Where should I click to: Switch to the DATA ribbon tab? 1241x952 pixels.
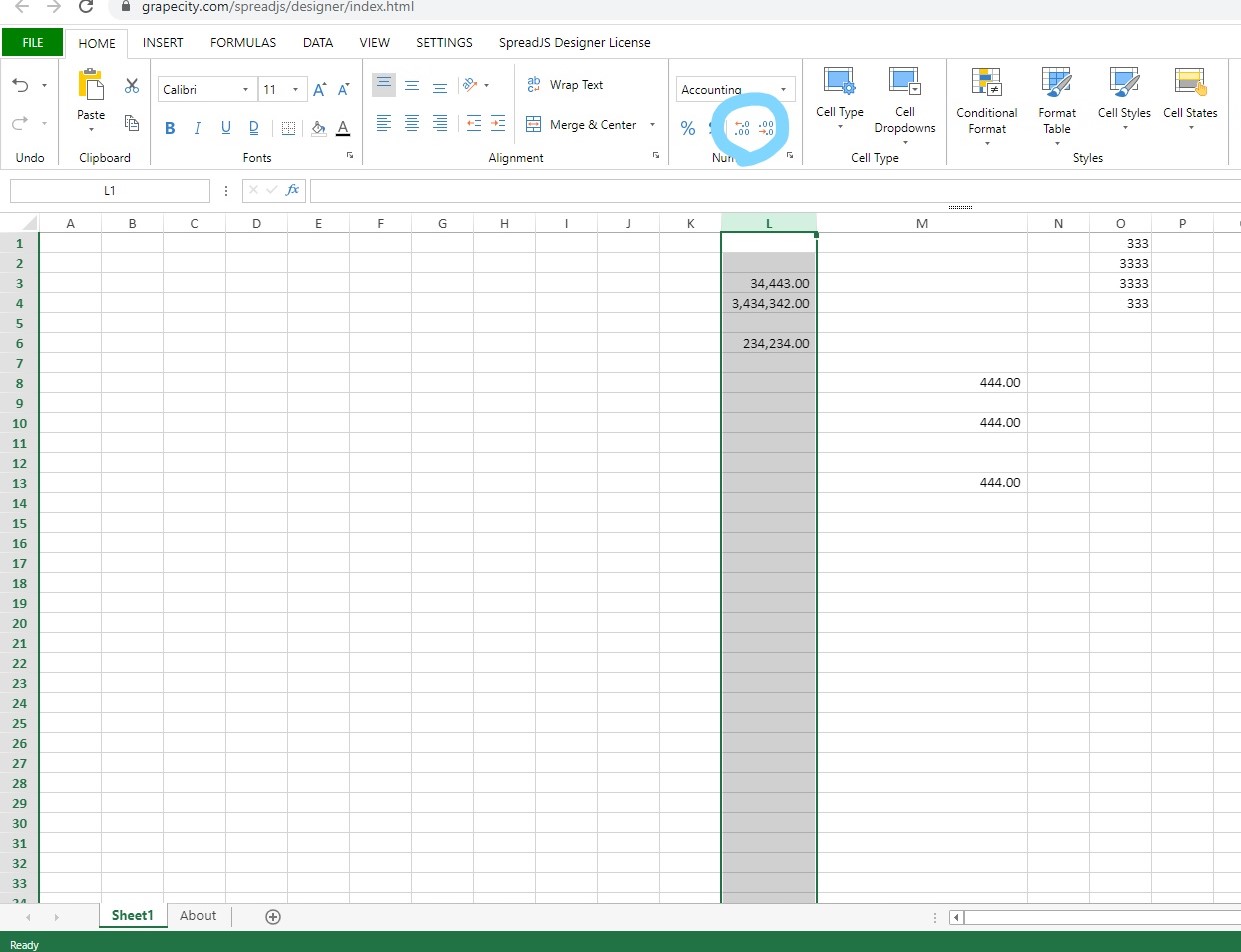pos(318,43)
